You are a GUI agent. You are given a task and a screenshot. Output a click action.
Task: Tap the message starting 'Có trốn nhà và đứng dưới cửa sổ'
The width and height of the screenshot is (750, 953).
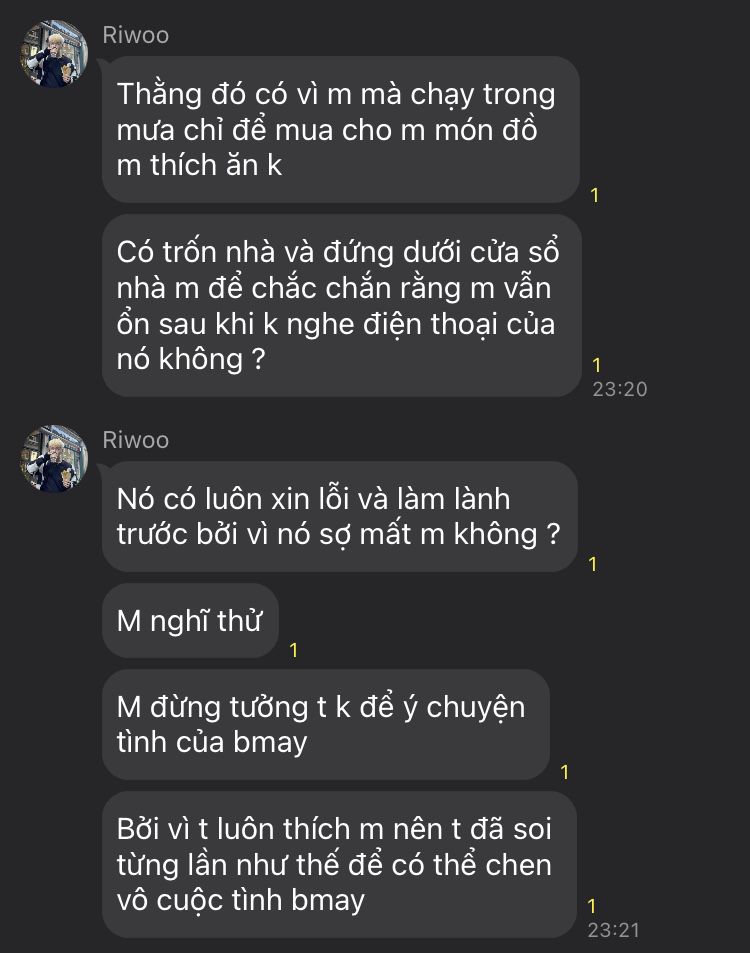[x=342, y=305]
